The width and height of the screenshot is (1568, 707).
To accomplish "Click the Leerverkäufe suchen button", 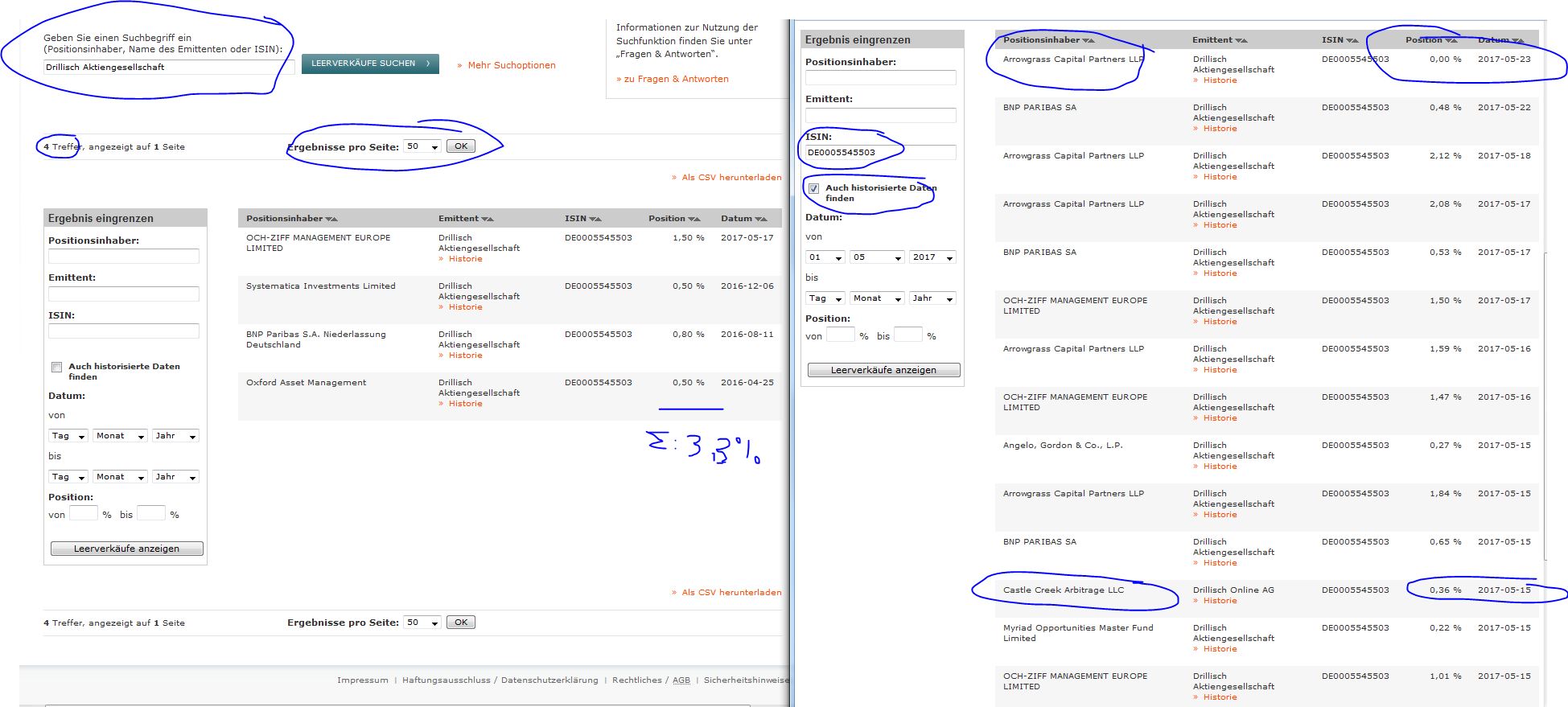I will [x=370, y=64].
